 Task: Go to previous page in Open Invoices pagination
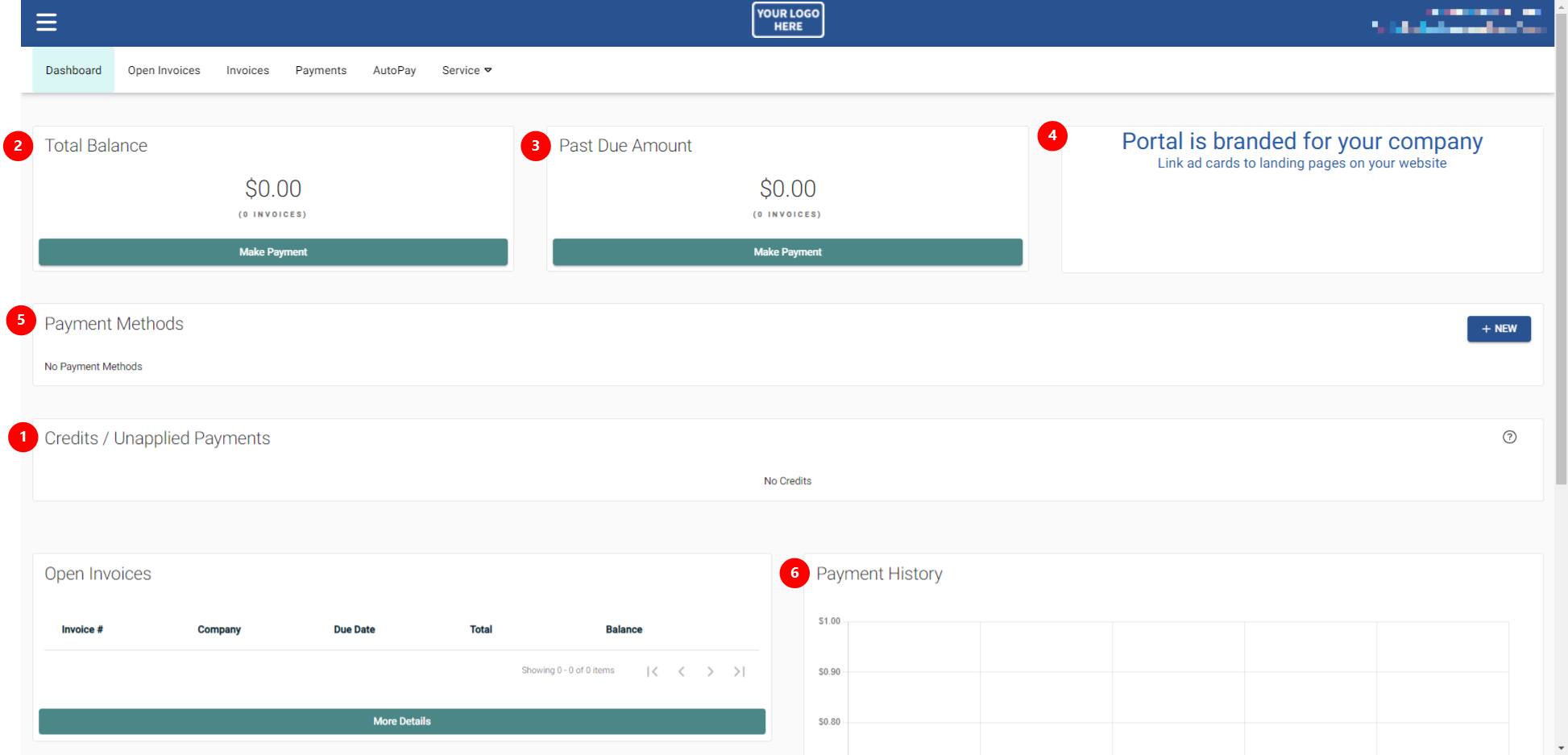pyautogui.click(x=682, y=670)
